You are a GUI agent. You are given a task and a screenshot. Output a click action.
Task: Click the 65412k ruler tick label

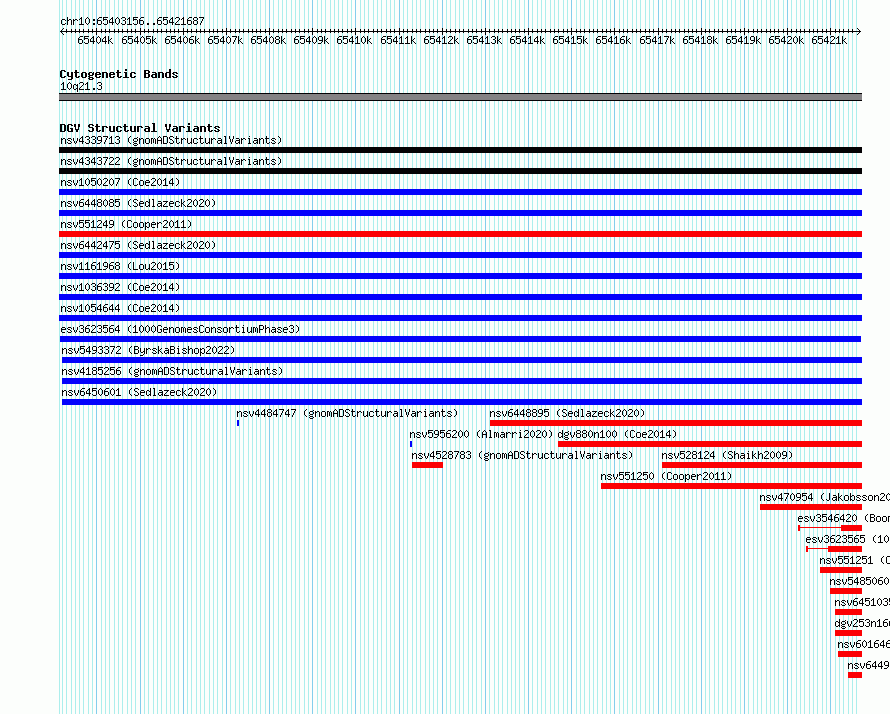[x=440, y=40]
